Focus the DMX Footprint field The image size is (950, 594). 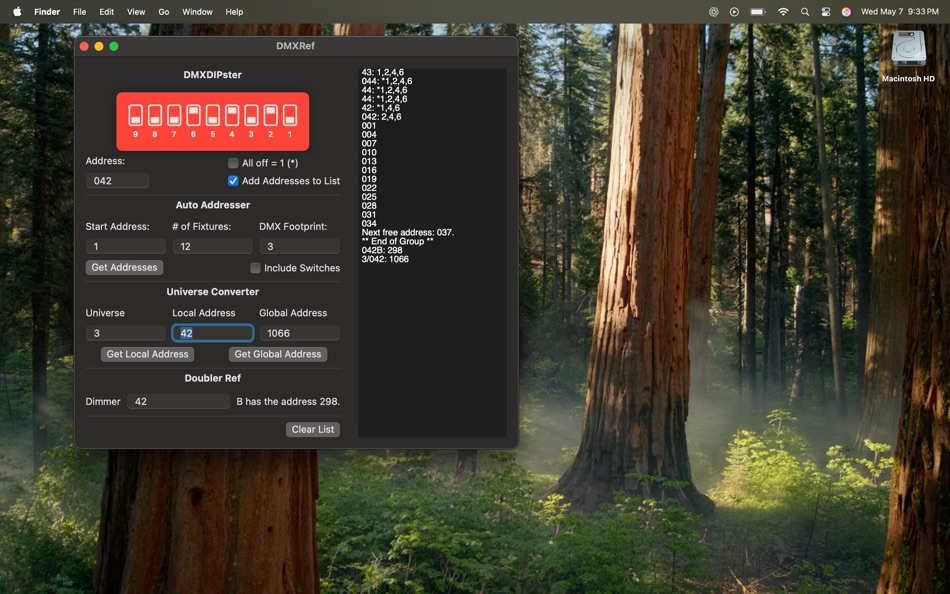tap(299, 246)
